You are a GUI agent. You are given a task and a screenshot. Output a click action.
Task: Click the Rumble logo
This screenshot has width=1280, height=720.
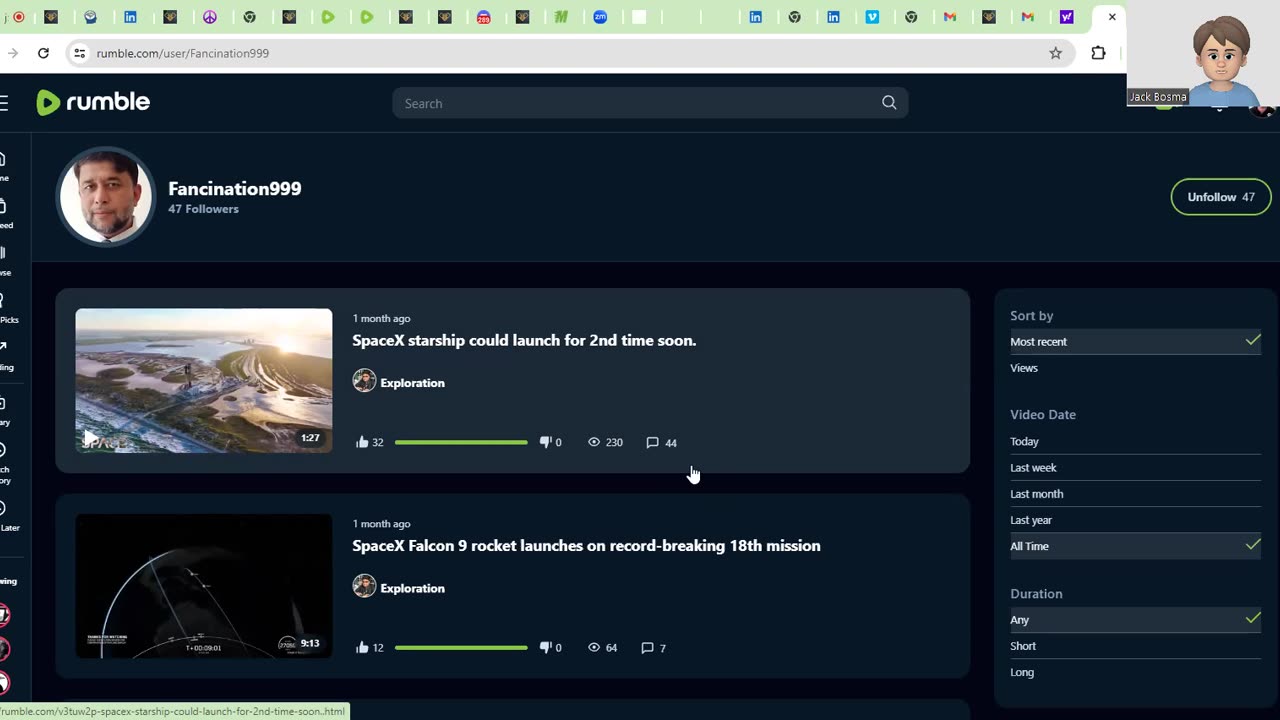tap(93, 102)
